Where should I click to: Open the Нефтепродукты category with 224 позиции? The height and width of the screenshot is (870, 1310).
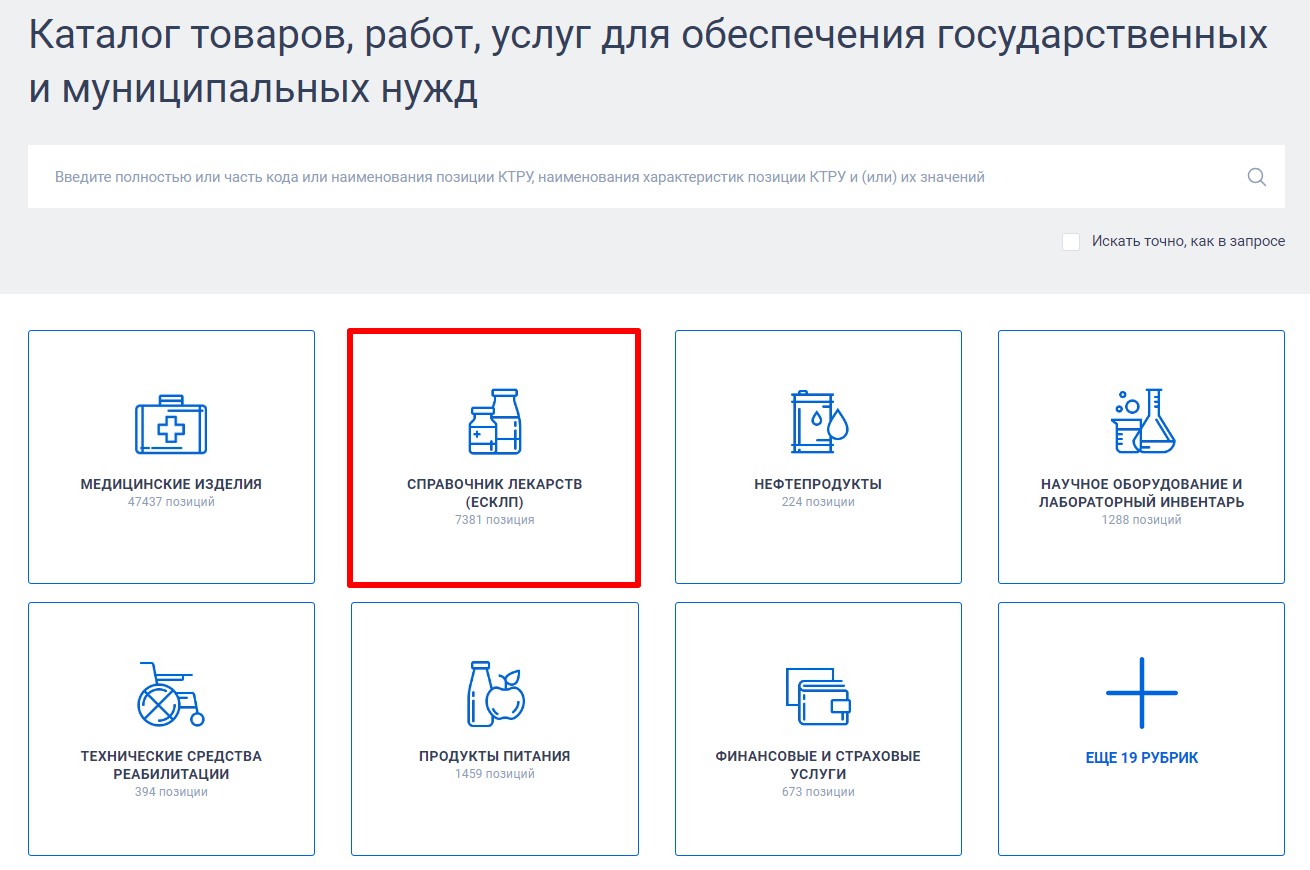point(817,456)
